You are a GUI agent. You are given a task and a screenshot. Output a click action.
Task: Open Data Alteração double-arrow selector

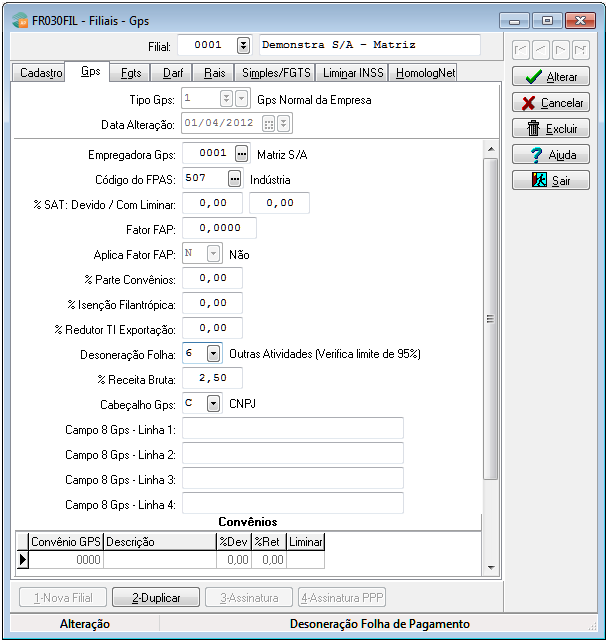pyautogui.click(x=283, y=124)
